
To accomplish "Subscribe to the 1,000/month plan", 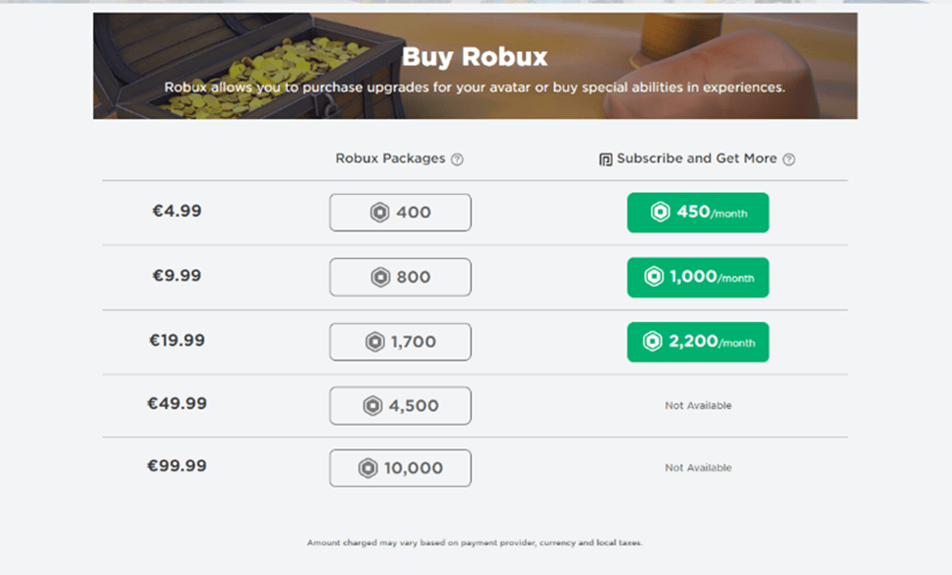I will coord(698,277).
